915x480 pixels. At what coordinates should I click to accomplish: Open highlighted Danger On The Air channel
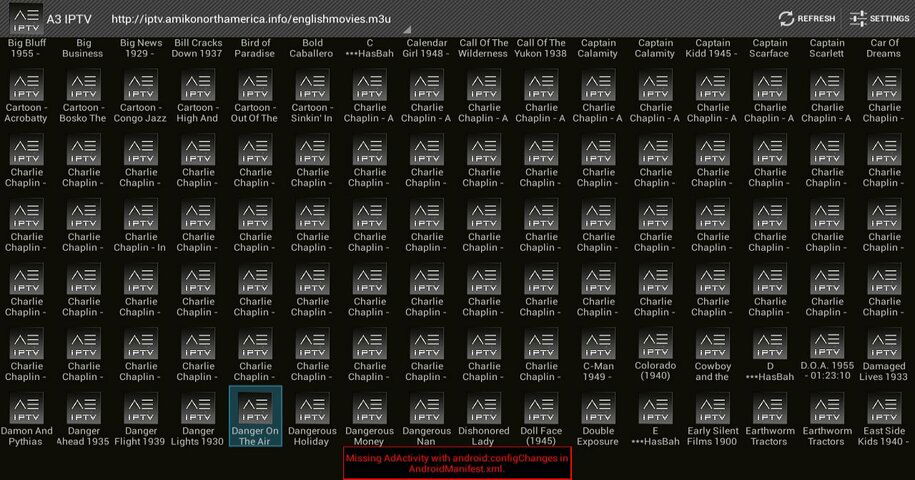pos(255,416)
